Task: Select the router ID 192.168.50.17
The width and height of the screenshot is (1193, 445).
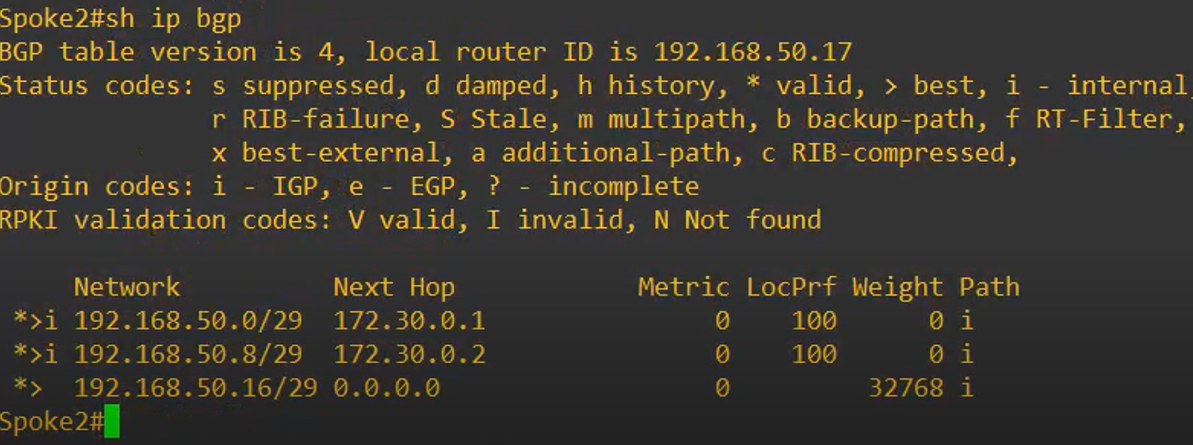Action: click(752, 52)
